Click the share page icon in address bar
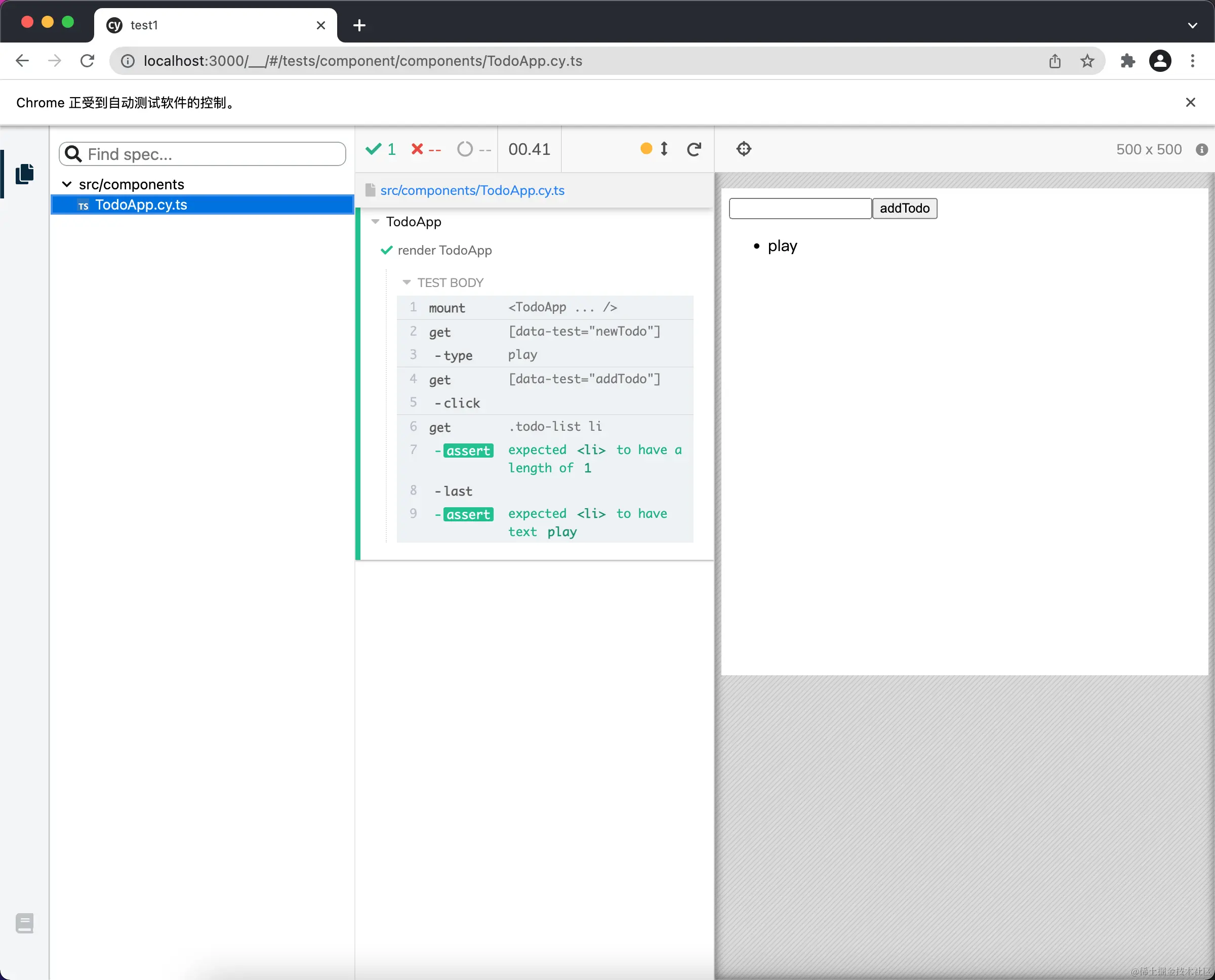Viewport: 1215px width, 980px height. pyautogui.click(x=1055, y=61)
